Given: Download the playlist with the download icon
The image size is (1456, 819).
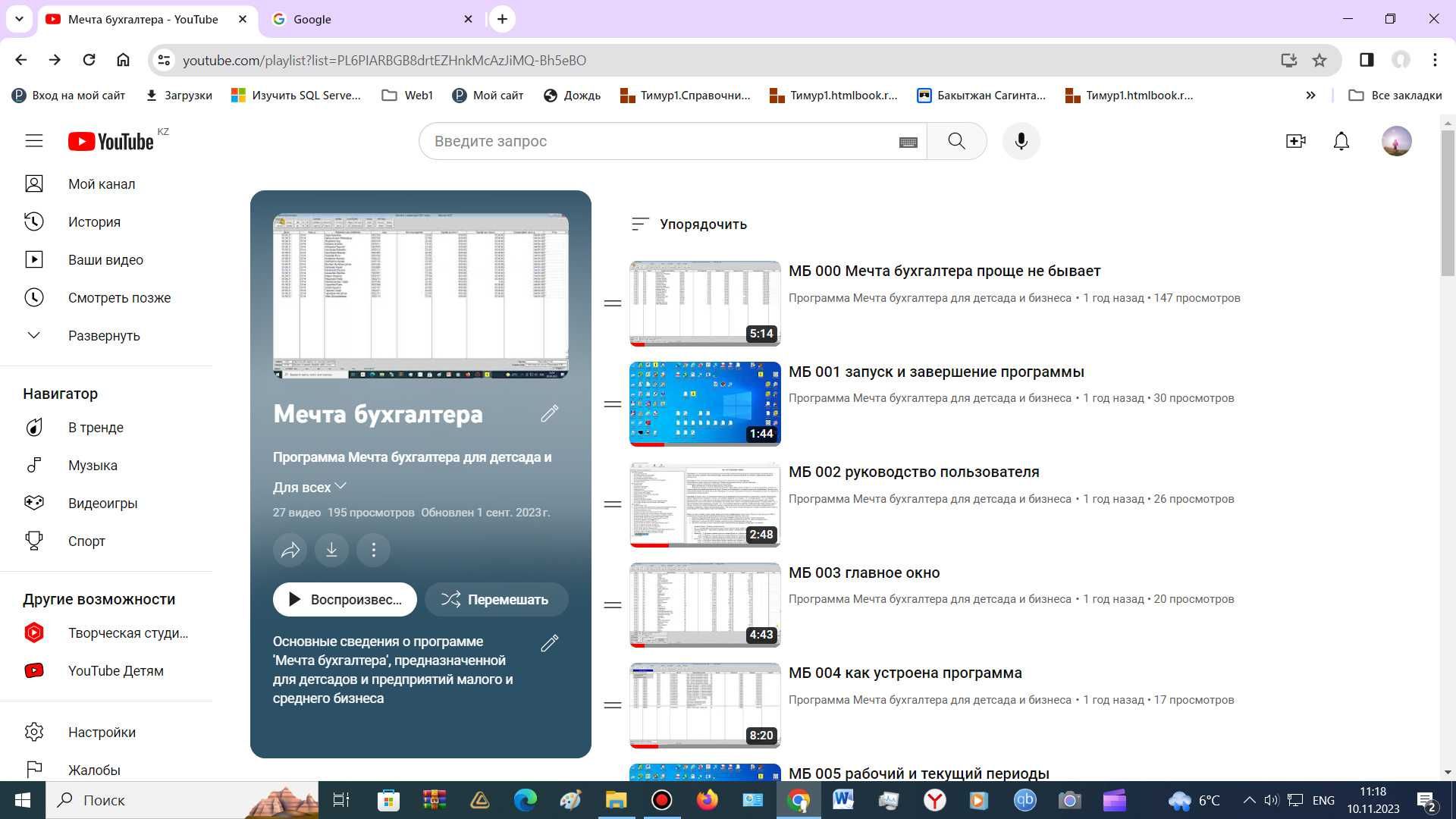Looking at the screenshot, I should tap(331, 550).
